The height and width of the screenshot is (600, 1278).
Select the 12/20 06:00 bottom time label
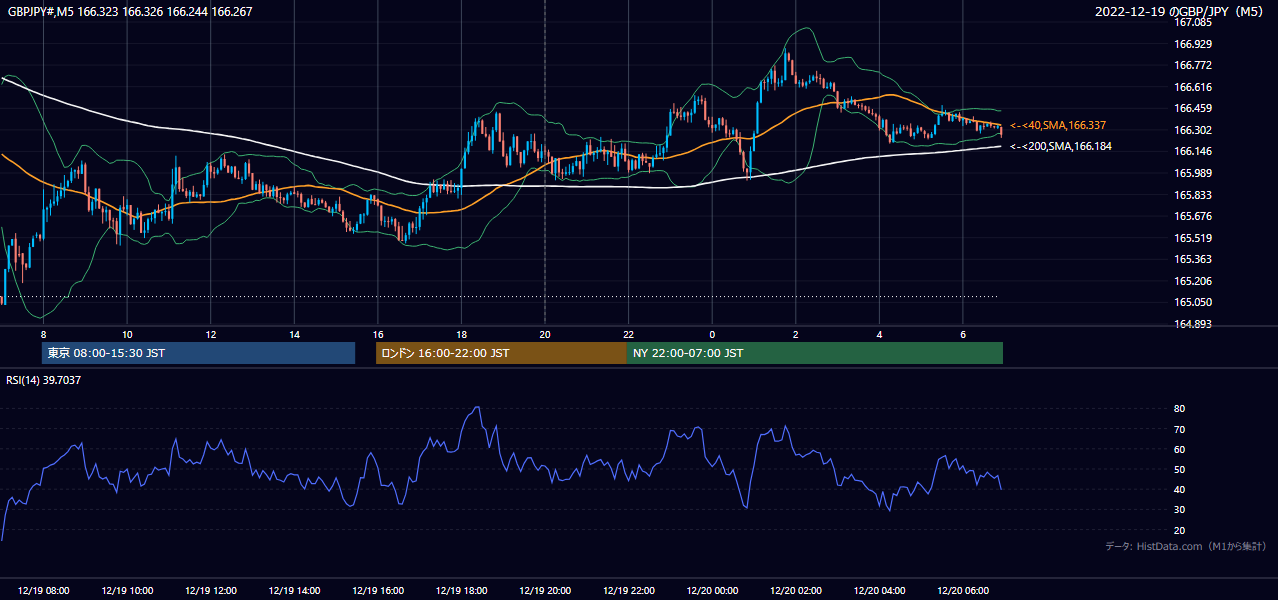[962, 591]
